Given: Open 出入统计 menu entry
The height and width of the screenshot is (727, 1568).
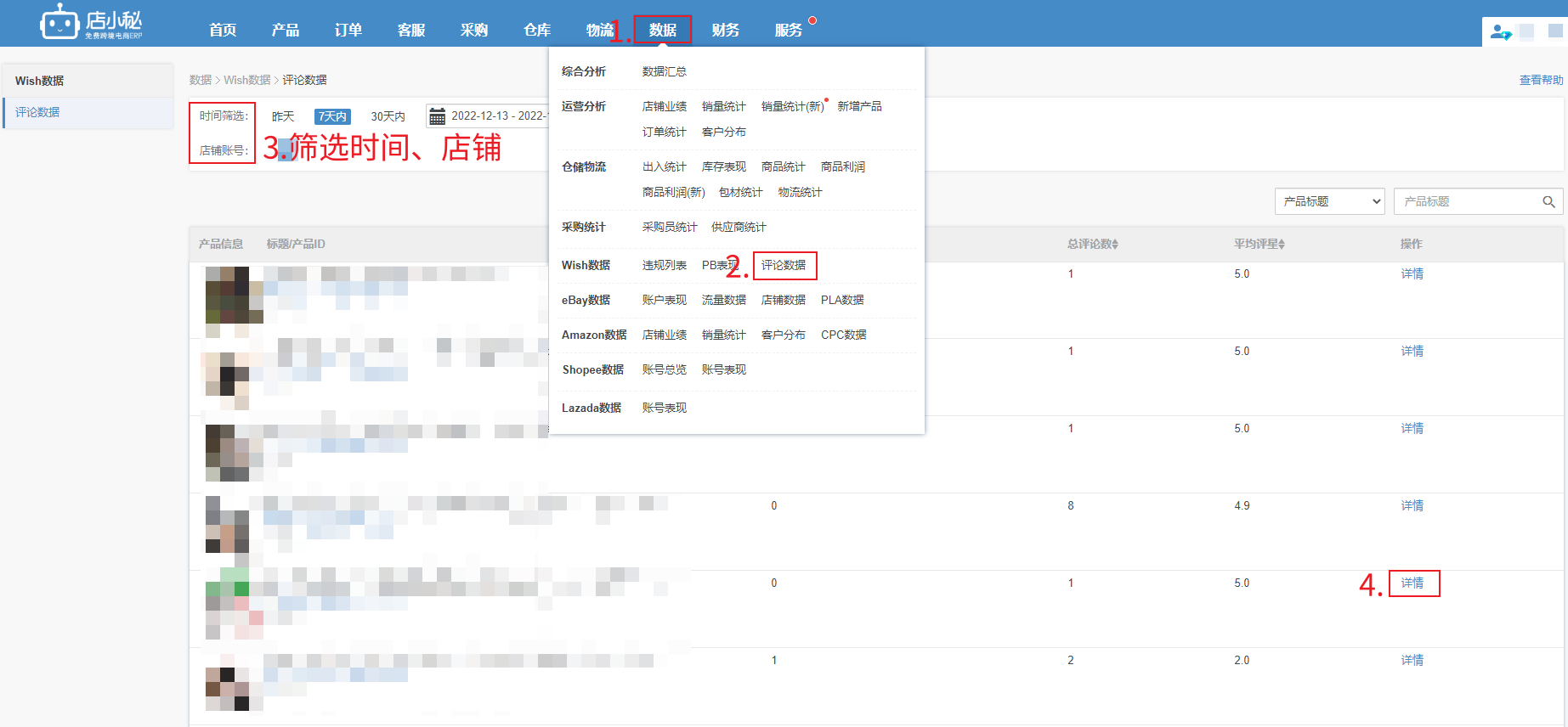Looking at the screenshot, I should (665, 166).
